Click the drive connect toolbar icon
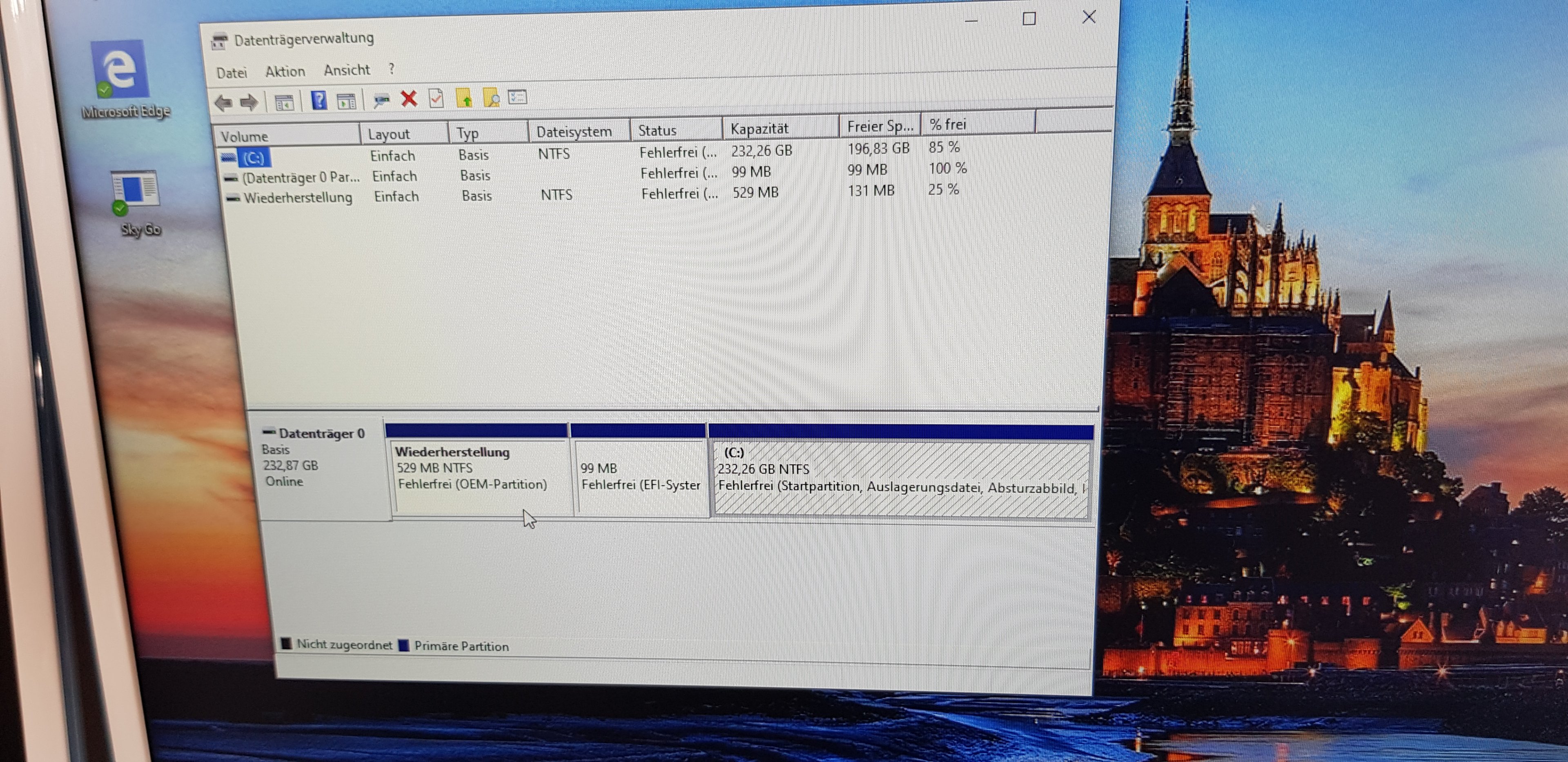The height and width of the screenshot is (762, 1568). click(382, 100)
